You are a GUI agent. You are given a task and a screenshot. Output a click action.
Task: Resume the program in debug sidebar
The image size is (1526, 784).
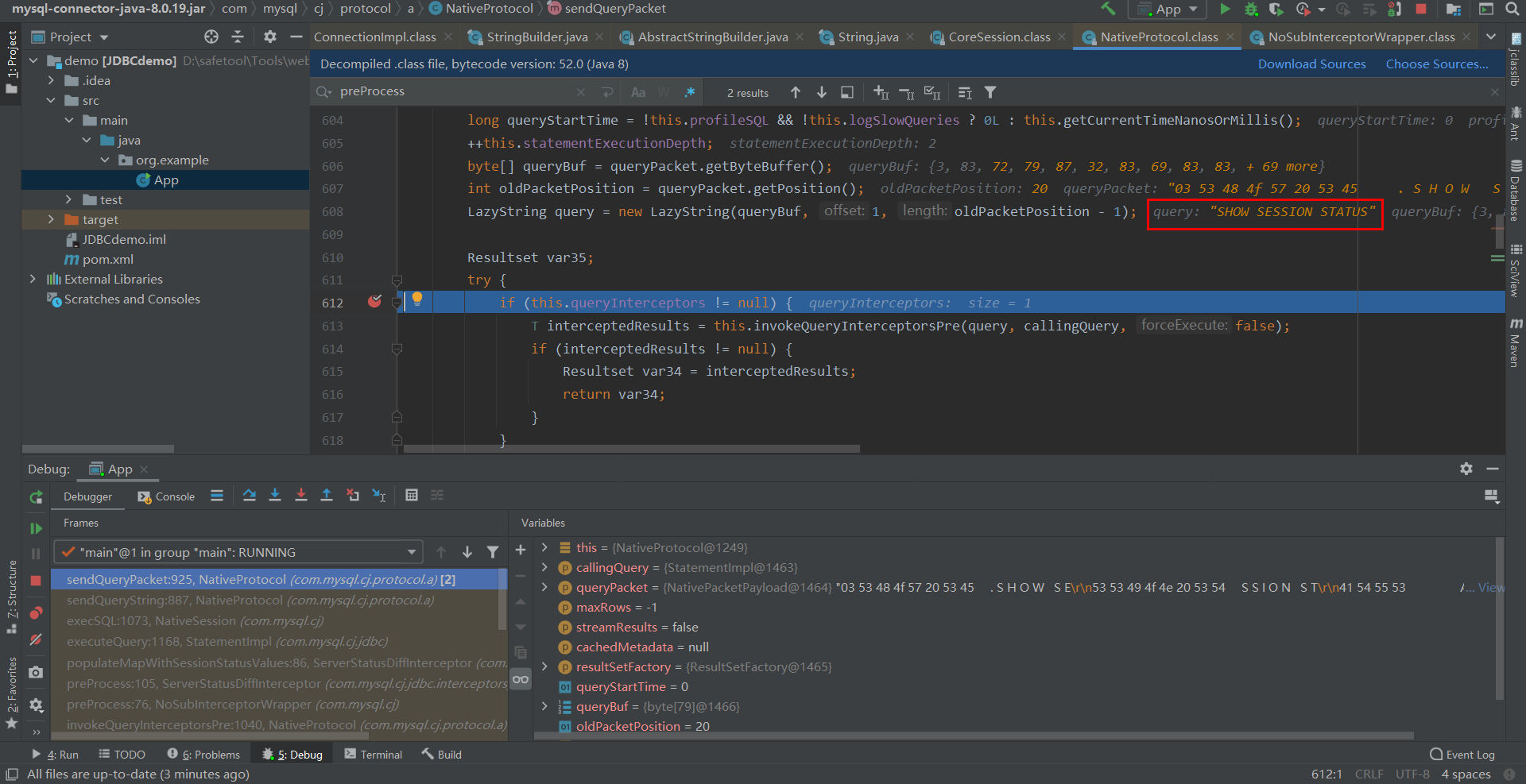[x=36, y=528]
